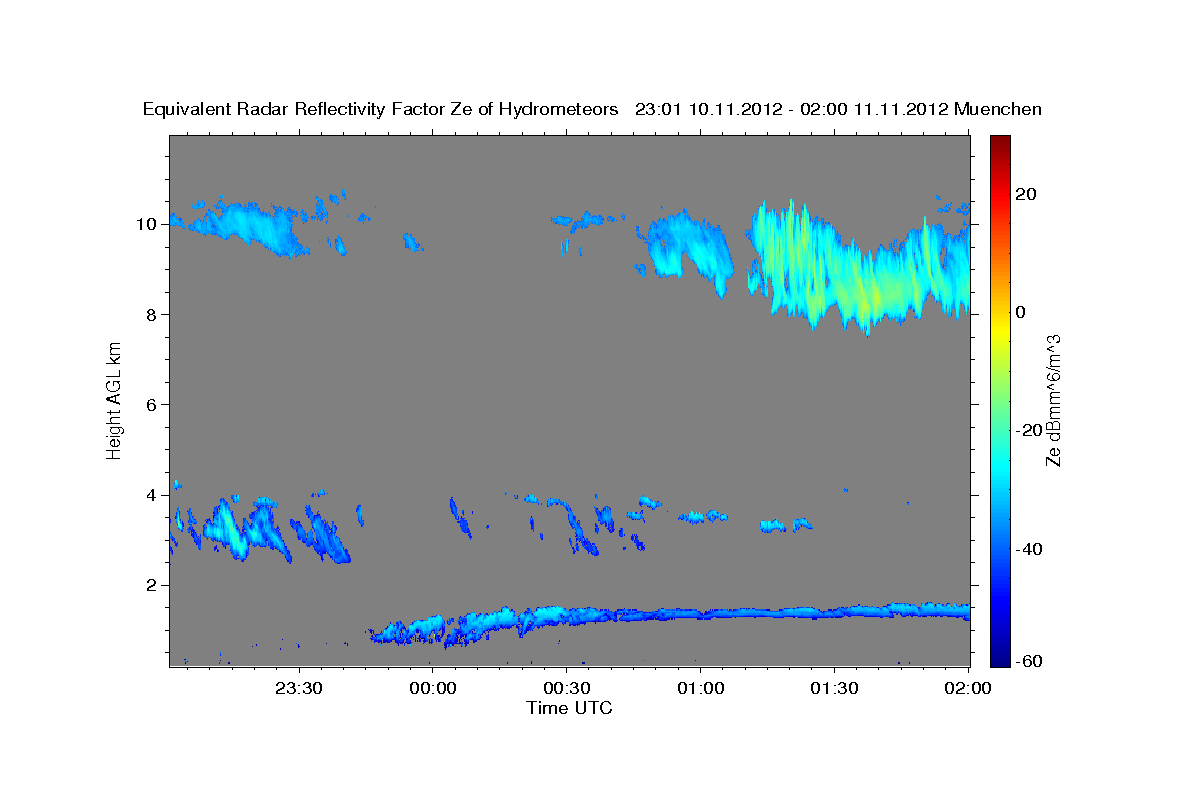The image size is (1200, 800).
Task: Click the colorbar value label '20'
Action: [1026, 194]
